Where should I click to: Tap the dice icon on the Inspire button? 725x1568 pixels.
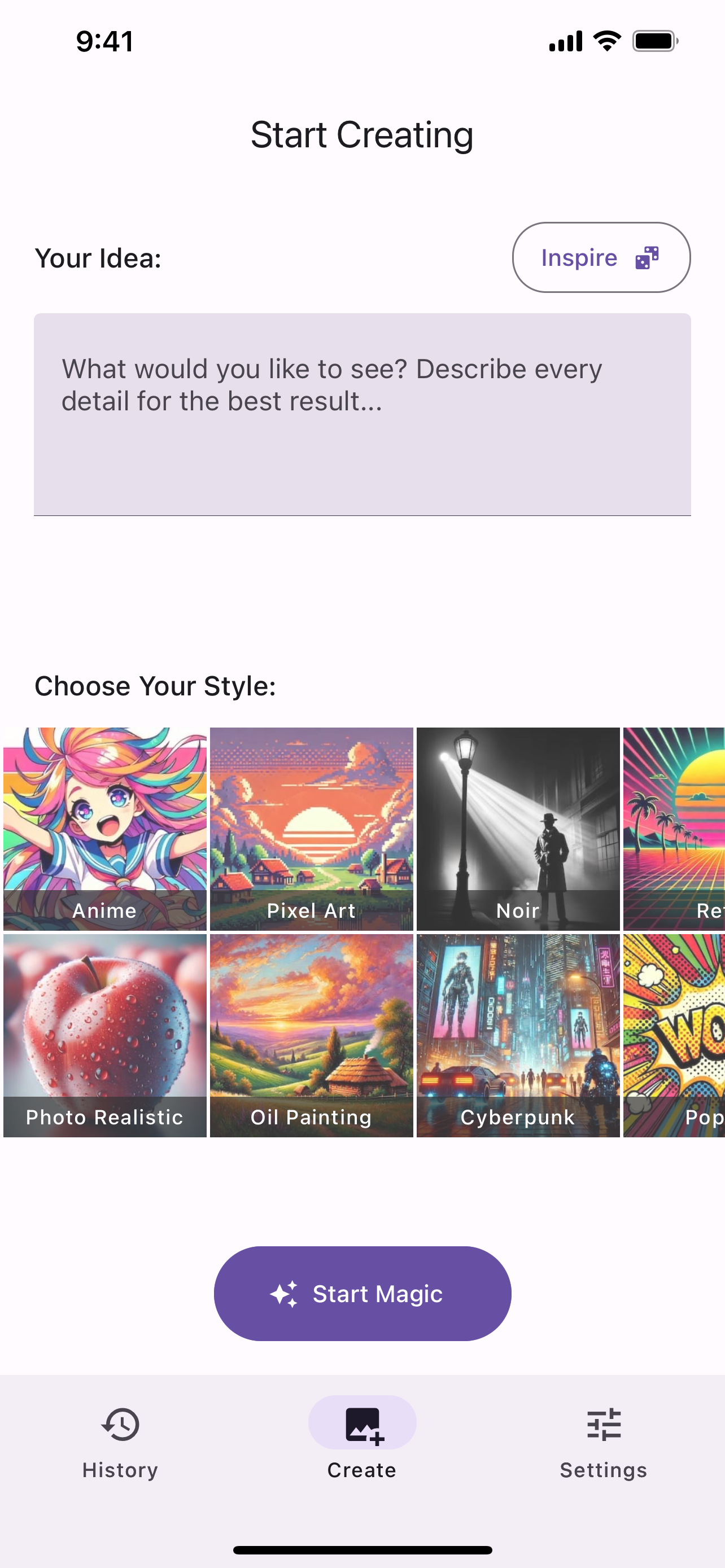pyautogui.click(x=647, y=258)
